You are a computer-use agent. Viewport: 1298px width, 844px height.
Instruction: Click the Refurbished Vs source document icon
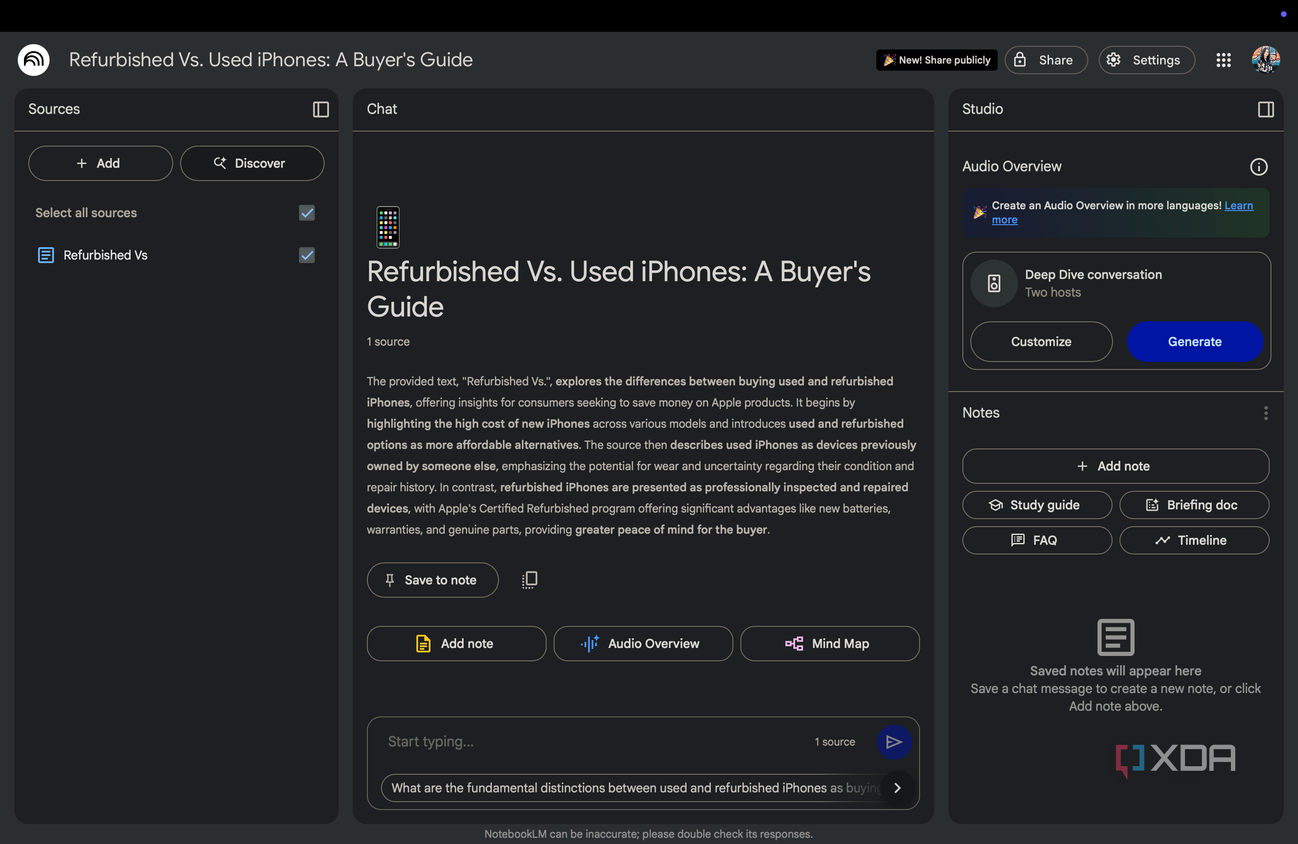46,255
